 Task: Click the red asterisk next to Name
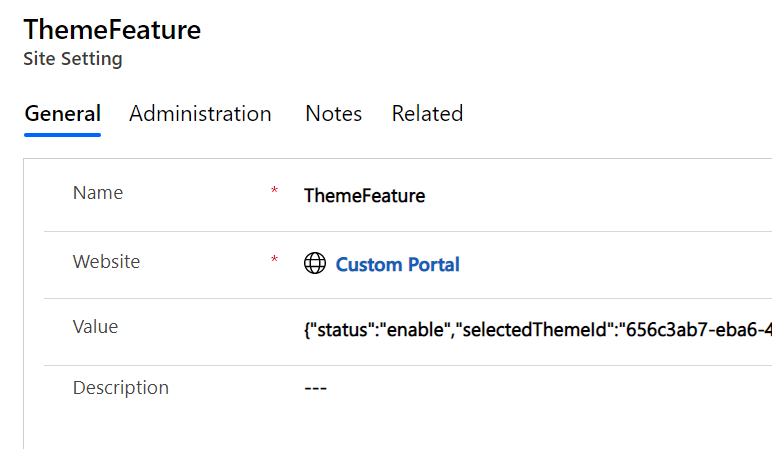(275, 191)
